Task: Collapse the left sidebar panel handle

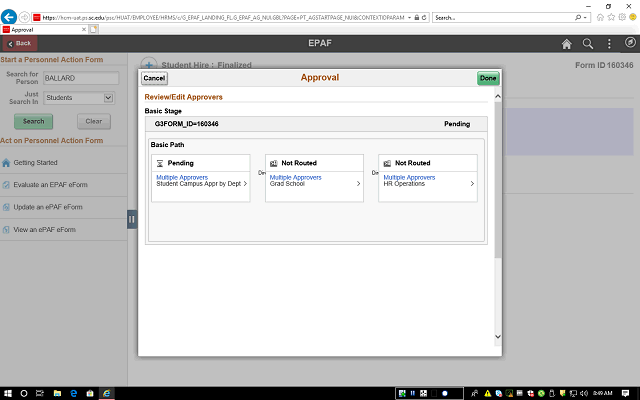Action: click(132, 219)
